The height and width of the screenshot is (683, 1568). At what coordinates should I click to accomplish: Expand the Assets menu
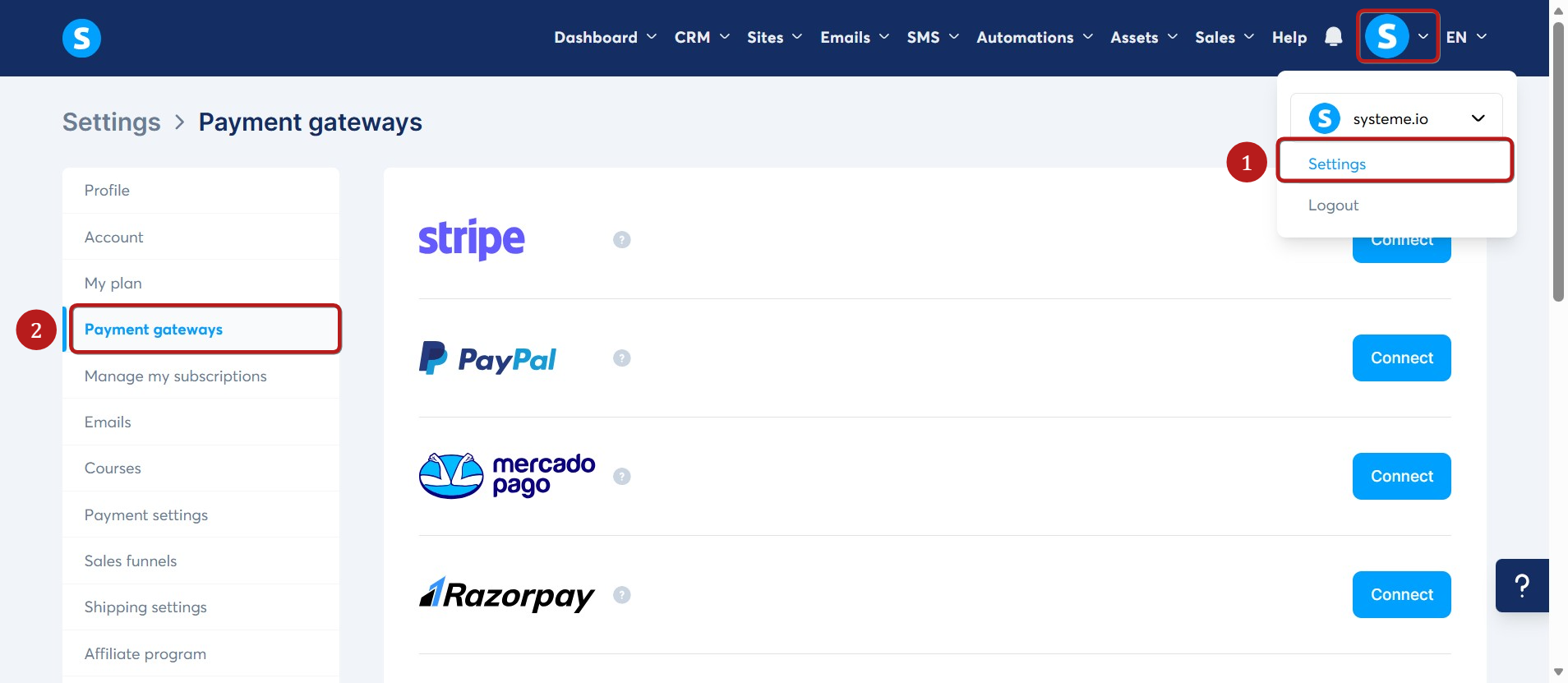(x=1144, y=37)
